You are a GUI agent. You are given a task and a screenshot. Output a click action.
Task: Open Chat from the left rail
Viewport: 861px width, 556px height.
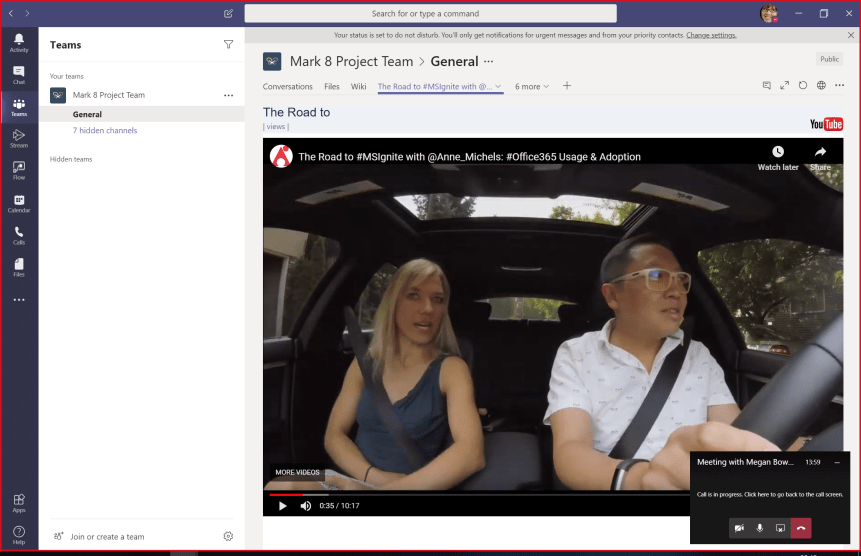18,74
